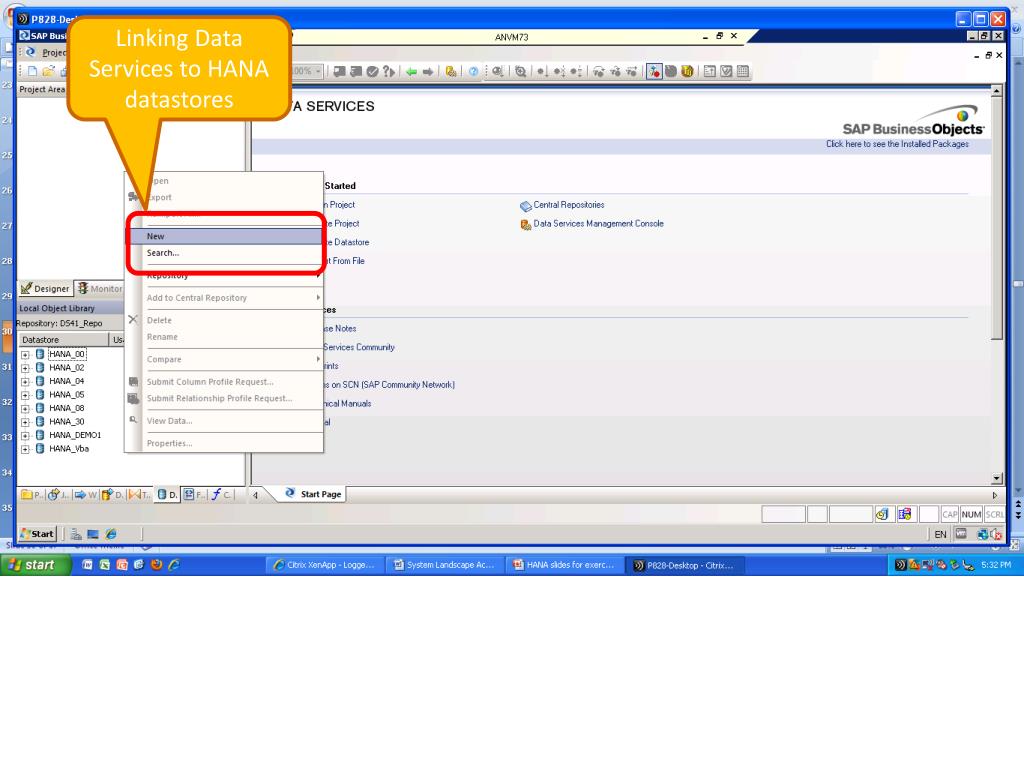Expand the HANA_08 datastore node
Viewport: 1024px width, 768px height.
tap(25, 409)
